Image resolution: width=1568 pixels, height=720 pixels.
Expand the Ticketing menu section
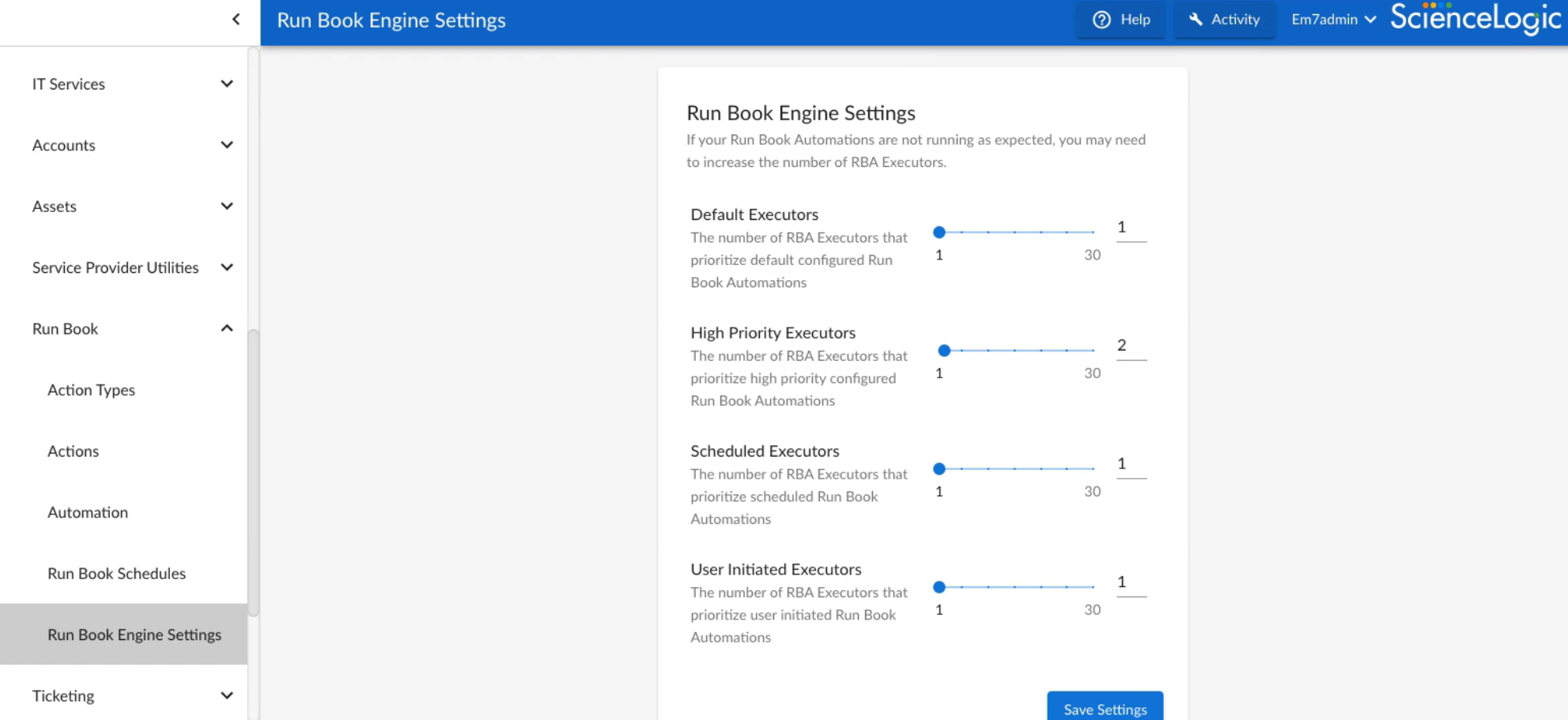[227, 695]
